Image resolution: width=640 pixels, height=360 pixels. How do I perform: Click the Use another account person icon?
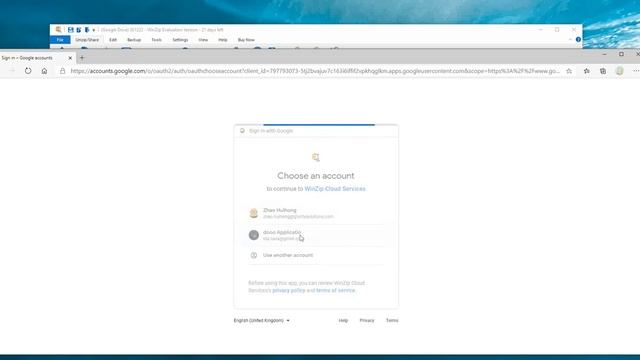click(x=253, y=255)
